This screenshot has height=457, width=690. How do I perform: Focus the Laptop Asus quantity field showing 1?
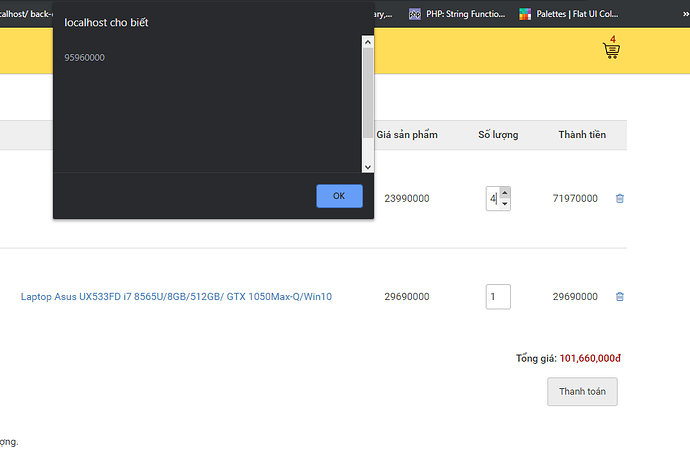pyautogui.click(x=498, y=297)
